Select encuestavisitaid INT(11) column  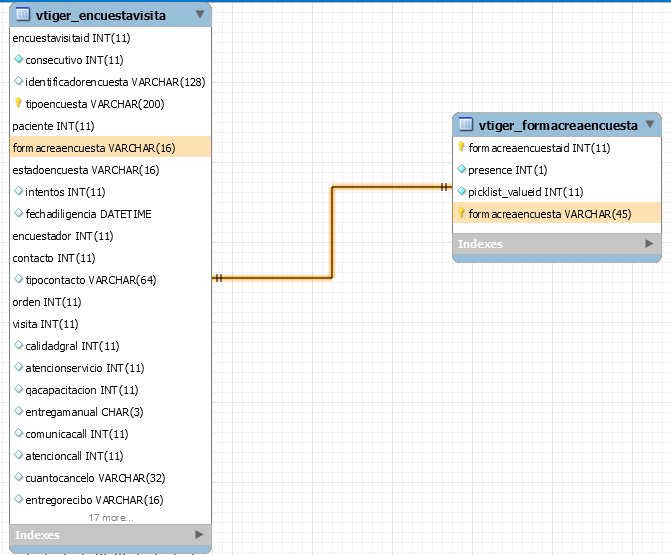(110, 38)
